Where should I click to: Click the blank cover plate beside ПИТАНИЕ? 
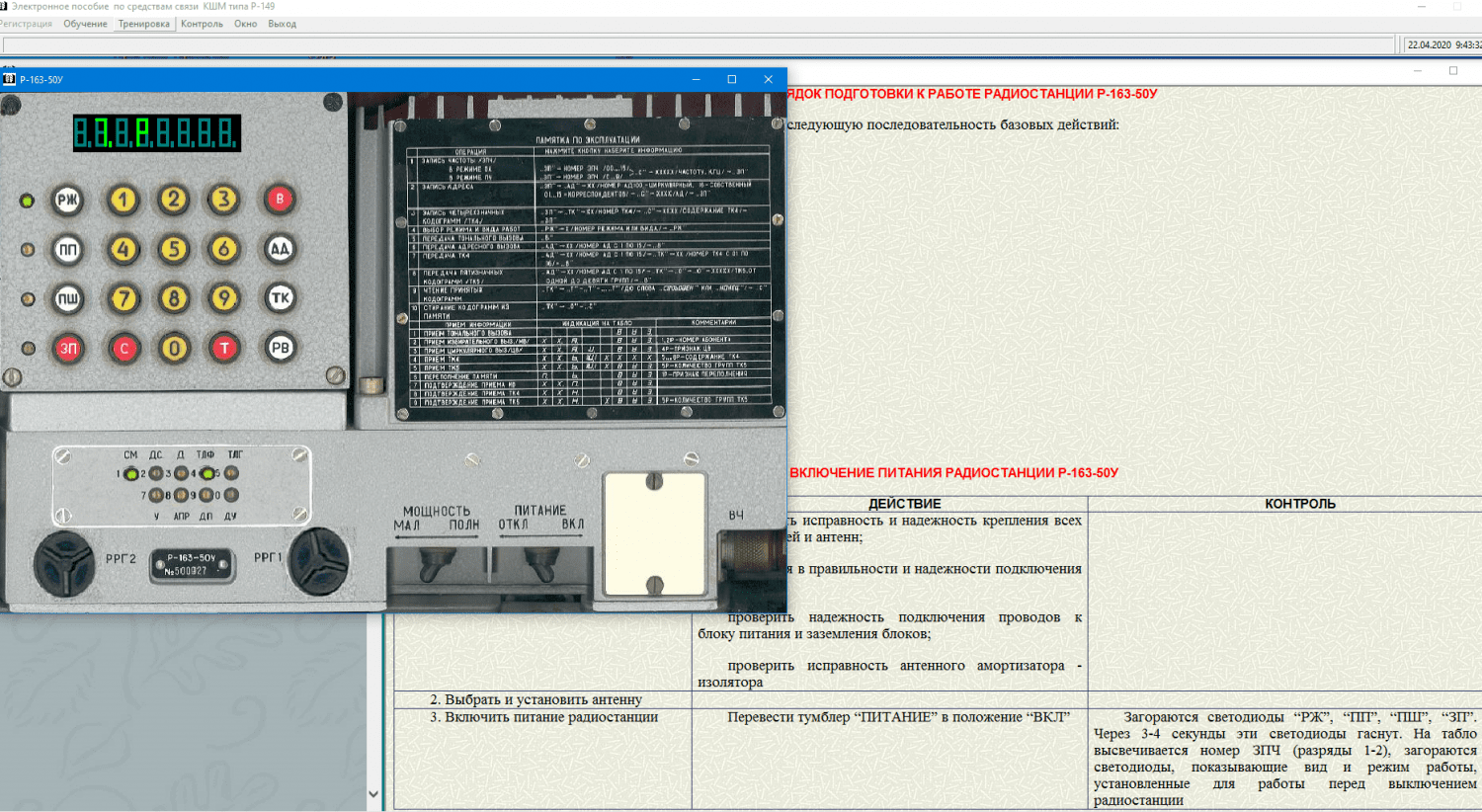tap(654, 534)
